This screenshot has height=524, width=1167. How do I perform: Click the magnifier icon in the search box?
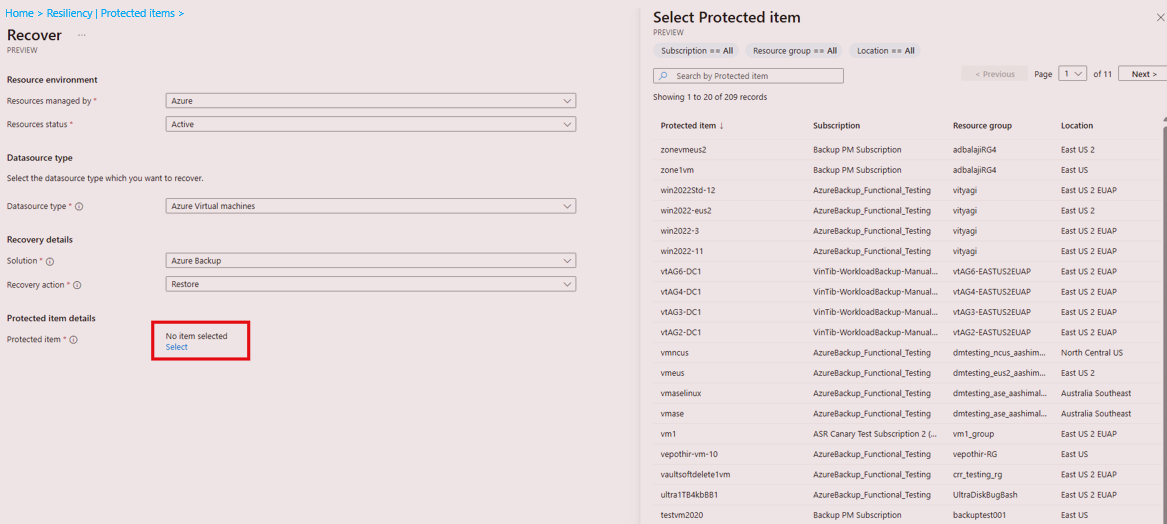663,76
